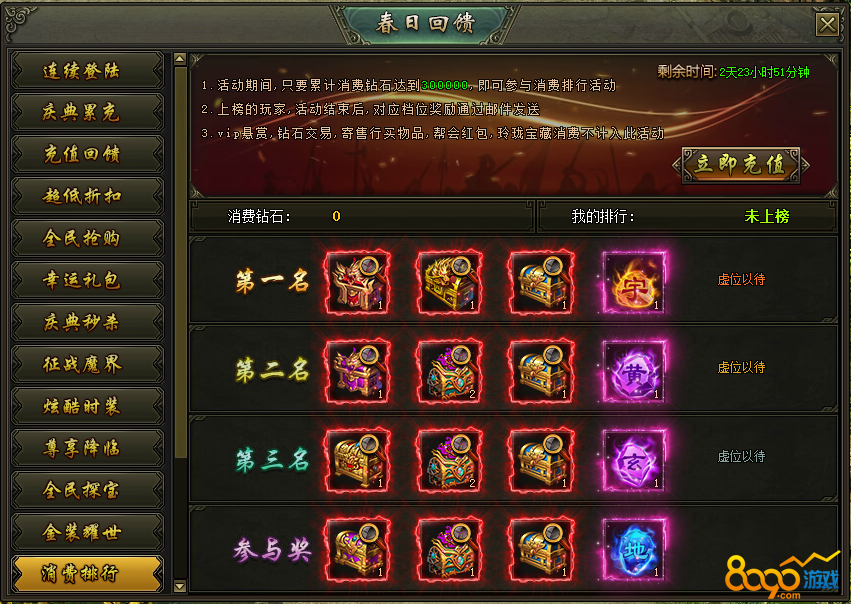Screen dimensions: 851x604
Task: Select the third place 玄 rune reward
Action: tap(634, 460)
